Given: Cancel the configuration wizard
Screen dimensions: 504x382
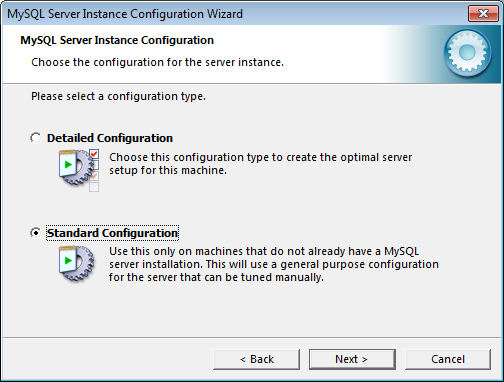Looking at the screenshot, I should point(448,359).
